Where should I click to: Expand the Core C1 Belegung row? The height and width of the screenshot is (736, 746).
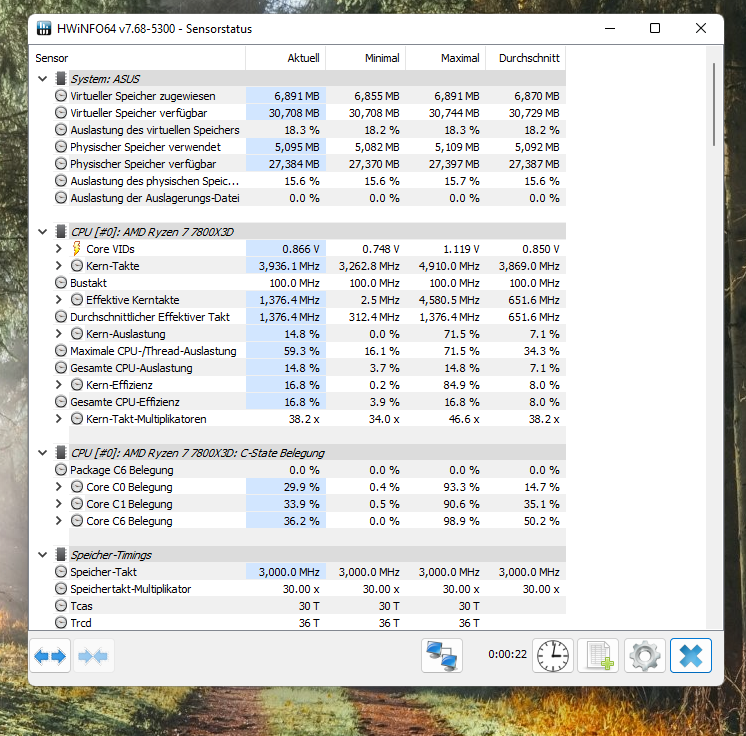pos(59,504)
